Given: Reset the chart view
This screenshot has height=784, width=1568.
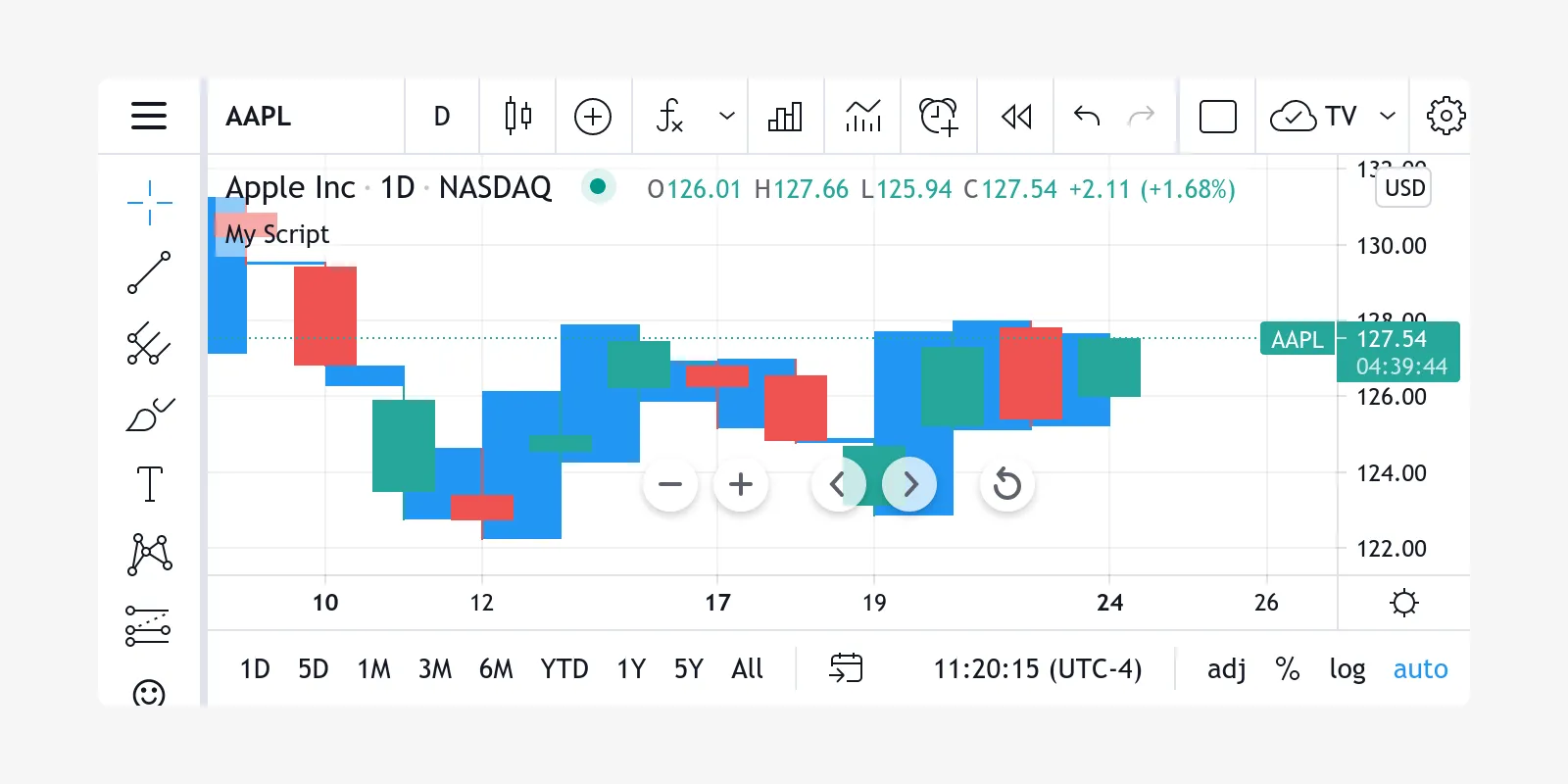Looking at the screenshot, I should [1007, 484].
